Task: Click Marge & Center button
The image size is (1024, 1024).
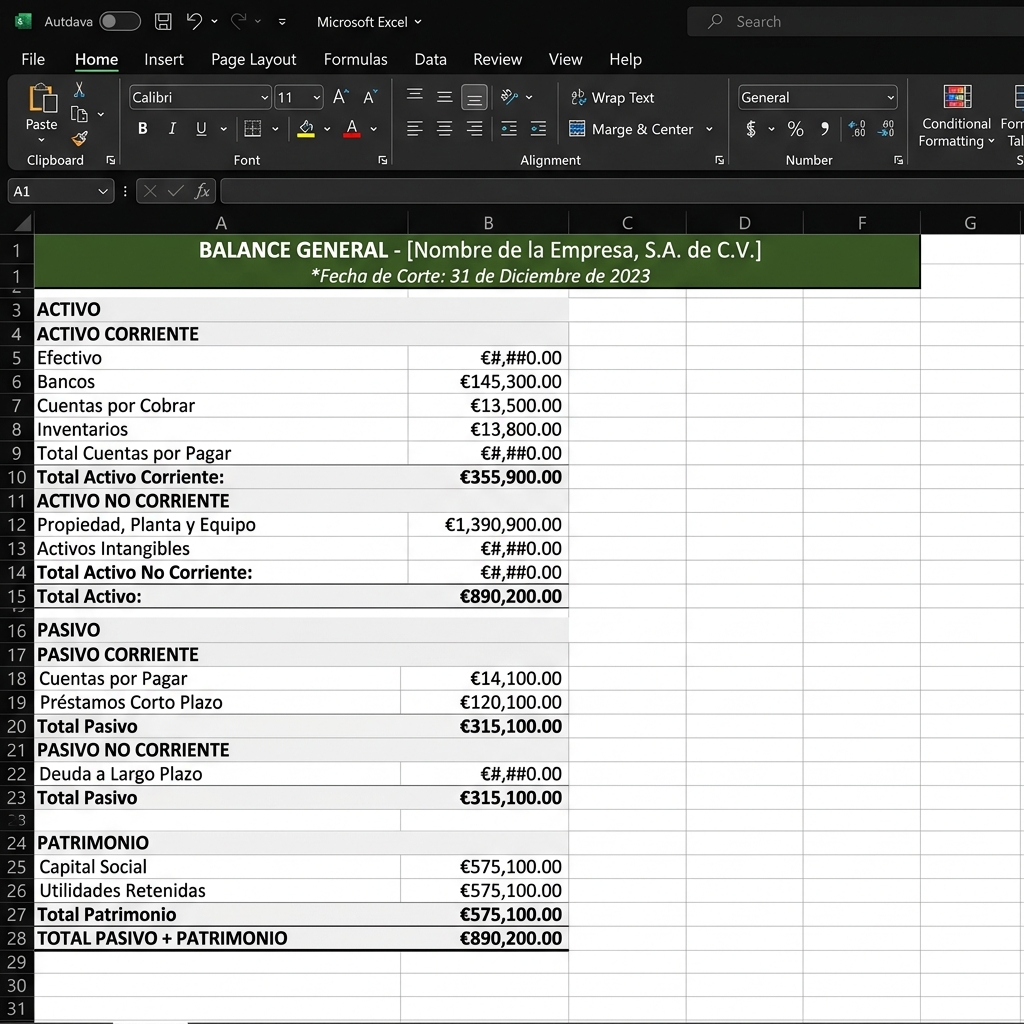Action: pos(631,129)
